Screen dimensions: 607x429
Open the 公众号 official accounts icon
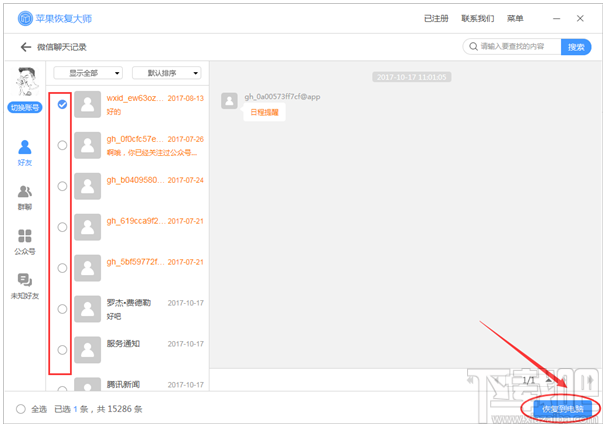[x=25, y=236]
